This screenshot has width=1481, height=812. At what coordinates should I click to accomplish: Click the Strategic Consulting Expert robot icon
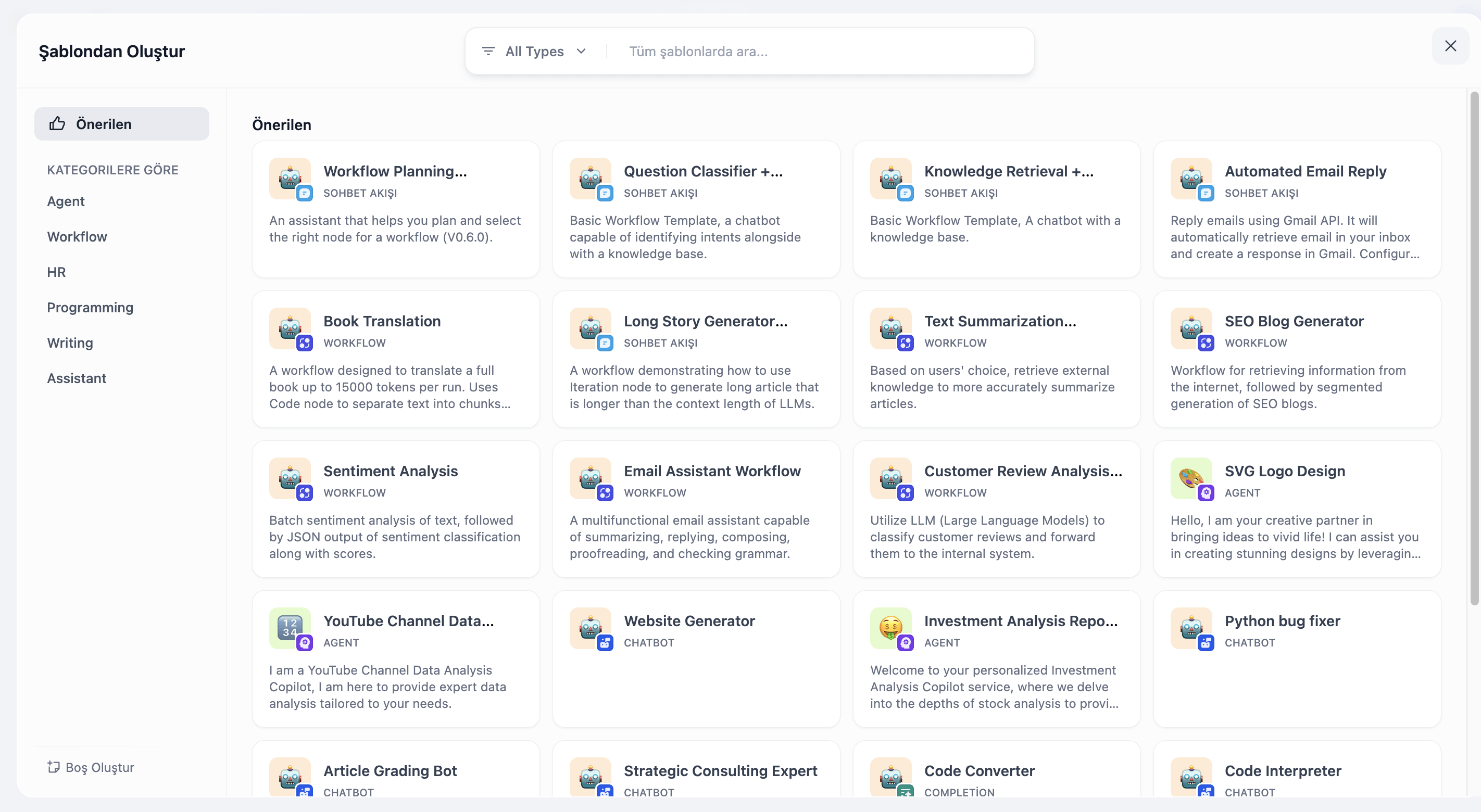click(591, 778)
